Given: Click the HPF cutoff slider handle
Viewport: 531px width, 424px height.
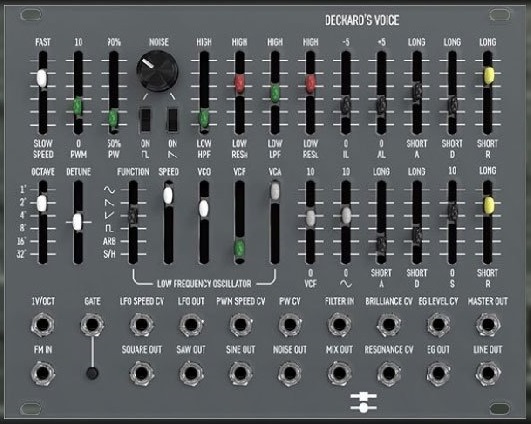Looking at the screenshot, I should [204, 118].
